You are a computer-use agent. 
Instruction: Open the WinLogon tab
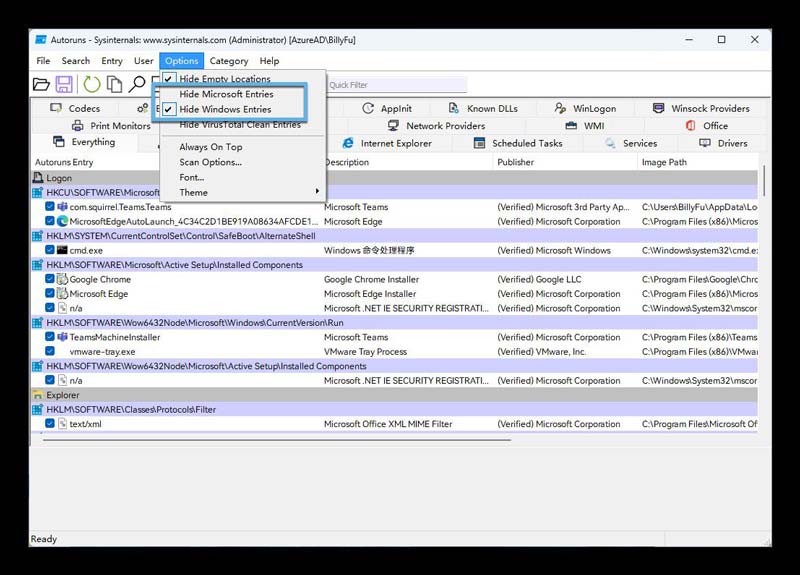click(585, 108)
